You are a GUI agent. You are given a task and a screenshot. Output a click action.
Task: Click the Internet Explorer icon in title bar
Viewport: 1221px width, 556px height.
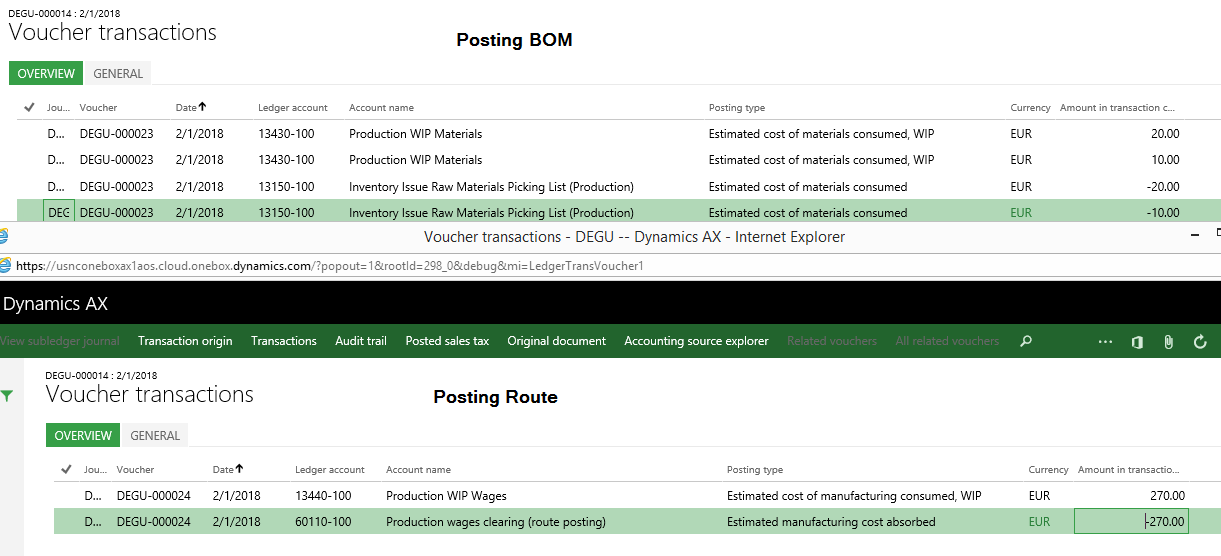[x=3, y=237]
